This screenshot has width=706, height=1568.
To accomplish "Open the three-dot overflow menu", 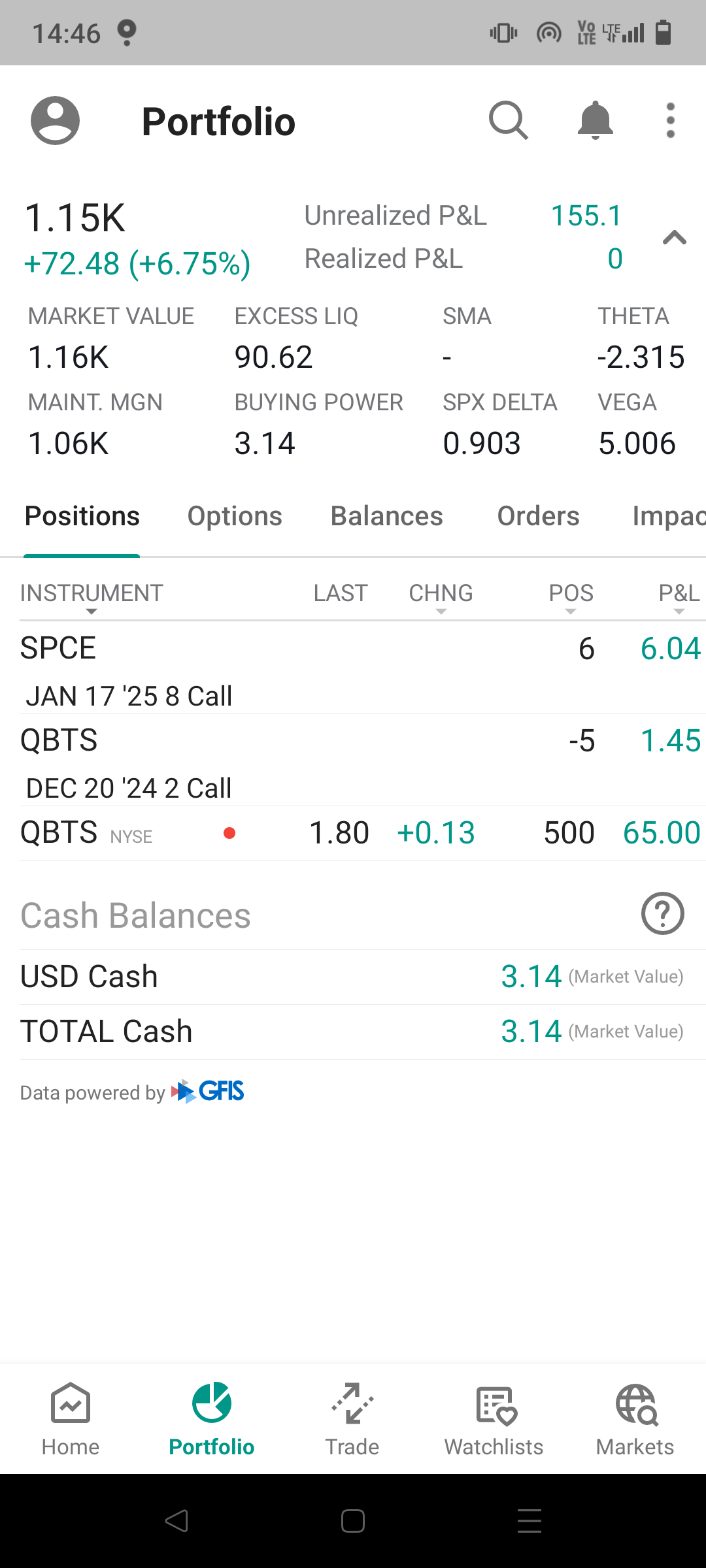I will tap(670, 121).
